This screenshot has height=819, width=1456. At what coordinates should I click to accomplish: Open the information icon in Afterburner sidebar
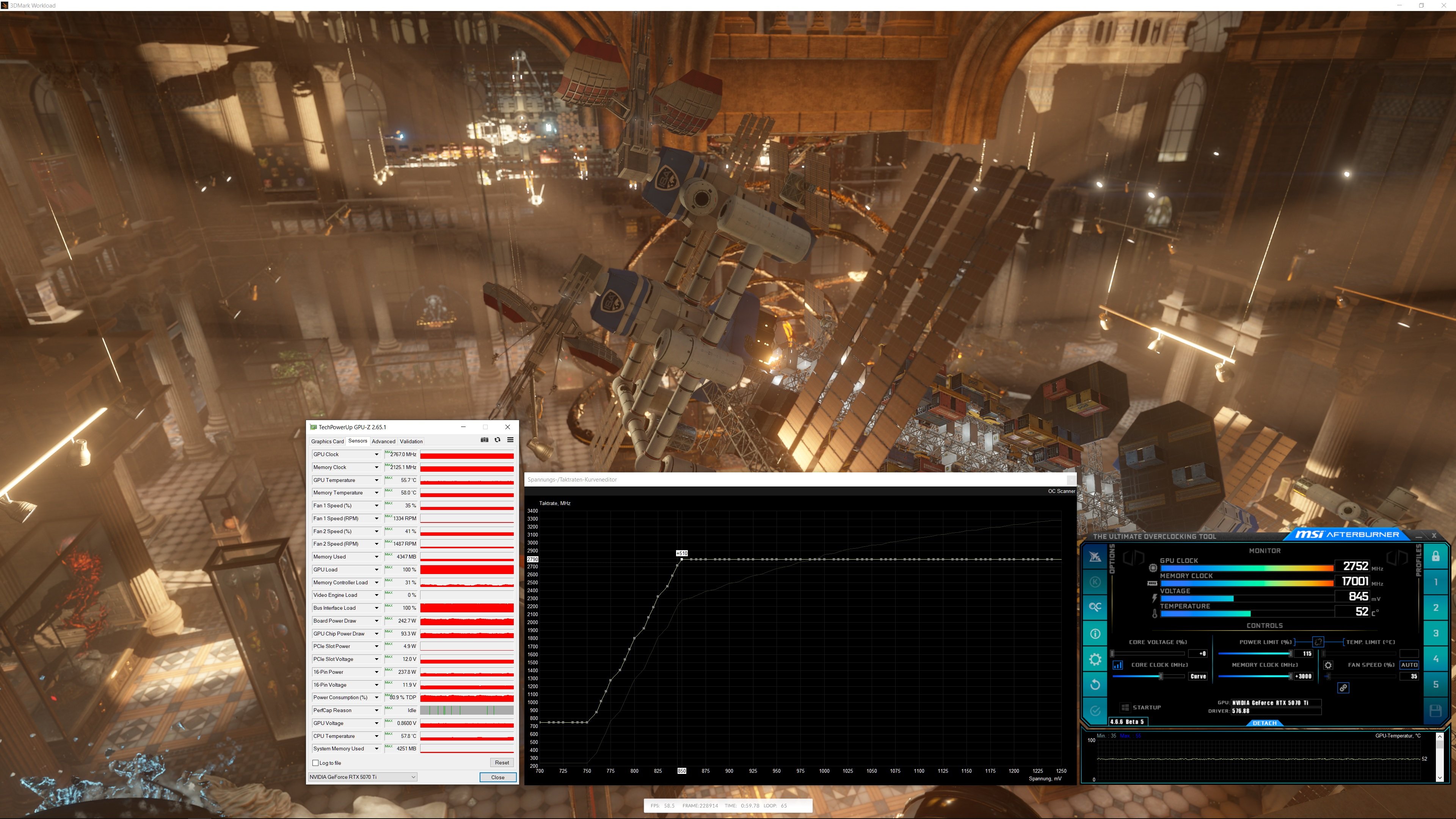pos(1095,634)
